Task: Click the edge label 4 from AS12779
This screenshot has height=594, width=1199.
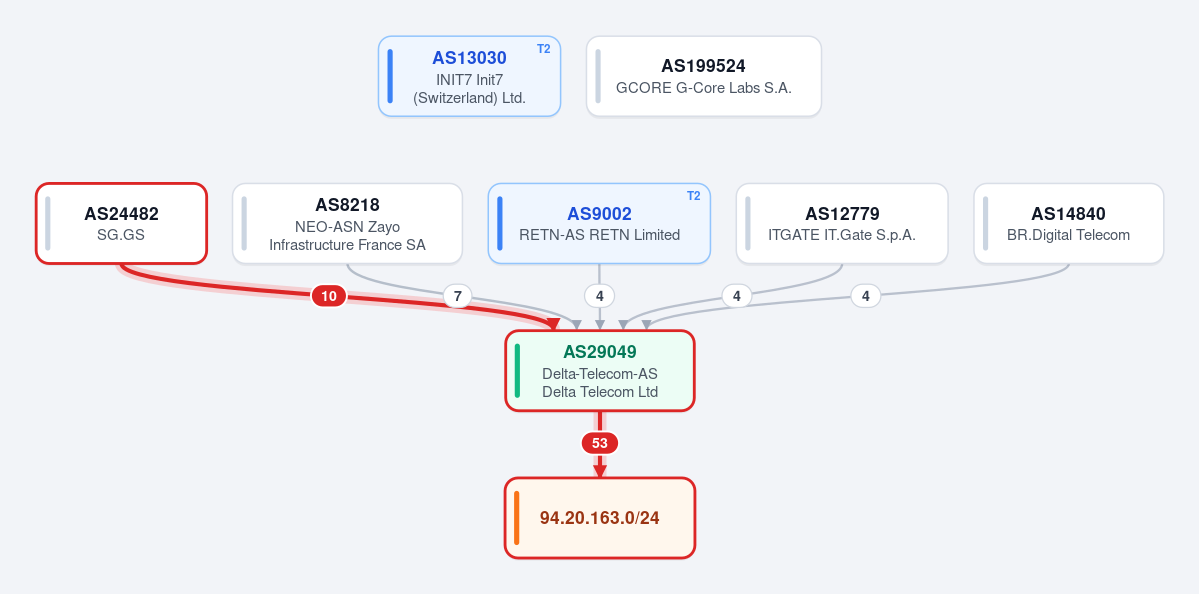Action: coord(736,295)
